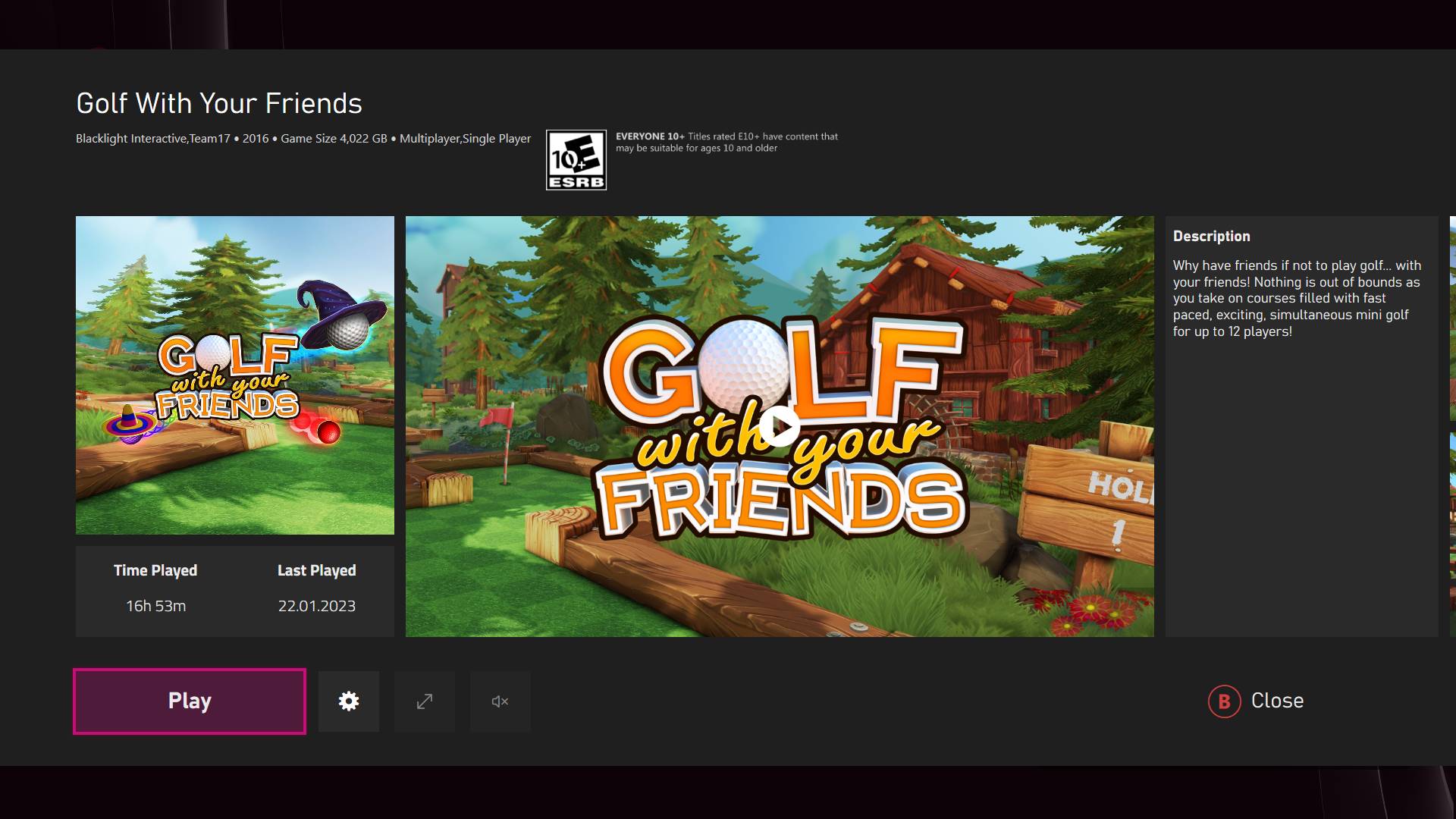Select the square game cover art
Image resolution: width=1456 pixels, height=819 pixels.
click(235, 375)
